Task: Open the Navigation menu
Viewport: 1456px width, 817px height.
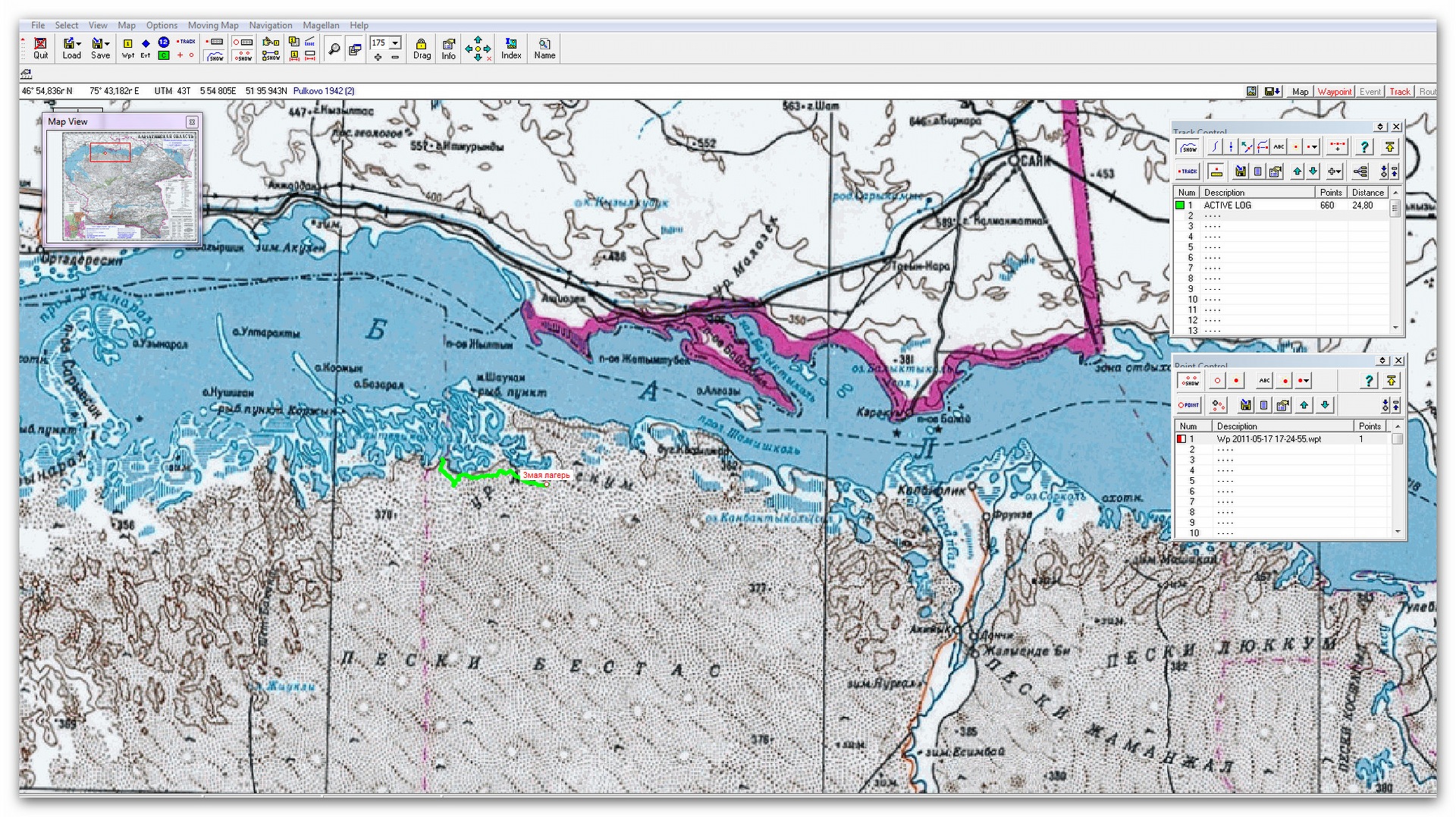Action: click(x=271, y=25)
